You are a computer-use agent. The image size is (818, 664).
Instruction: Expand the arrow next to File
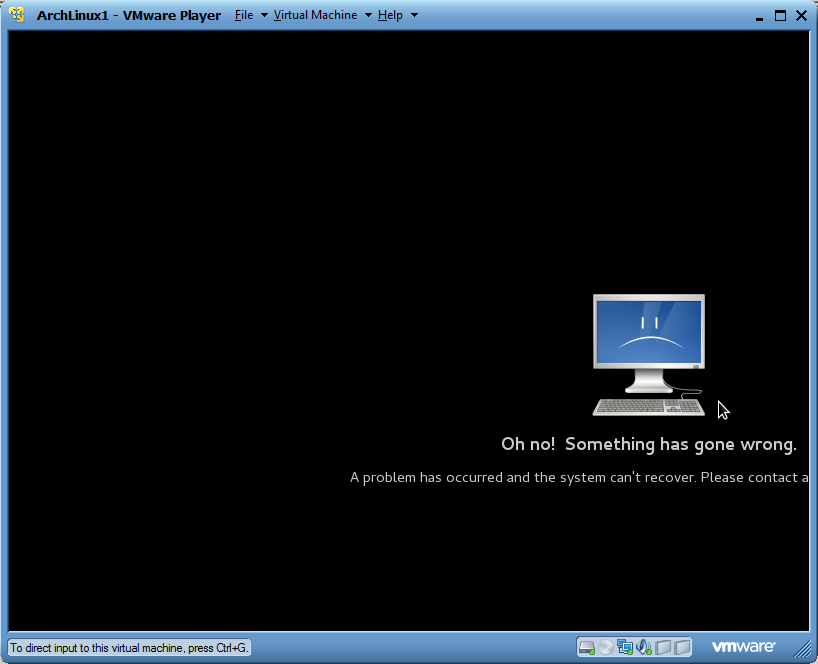[264, 15]
